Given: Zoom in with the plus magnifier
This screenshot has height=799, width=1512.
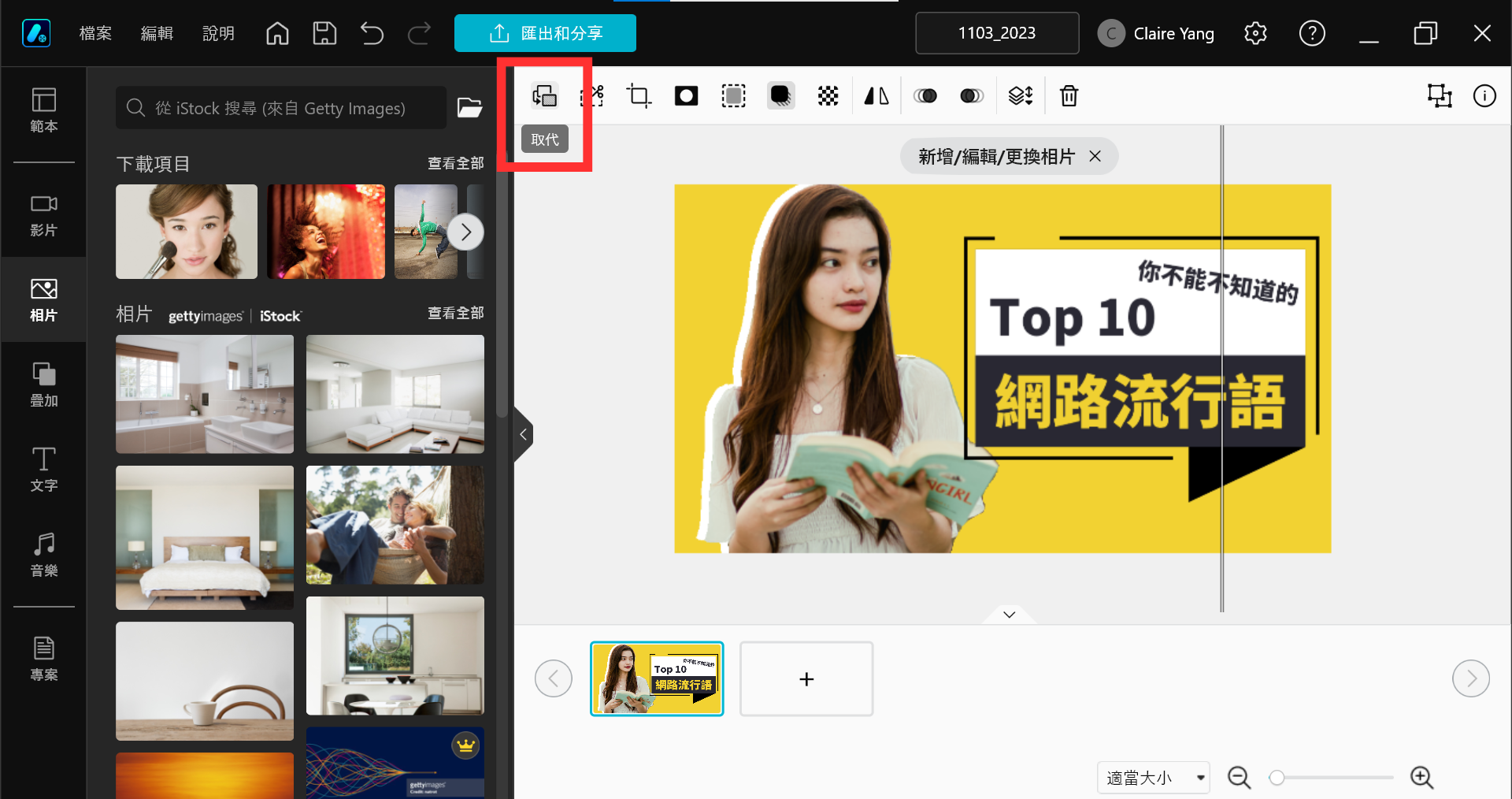Looking at the screenshot, I should pos(1422,778).
